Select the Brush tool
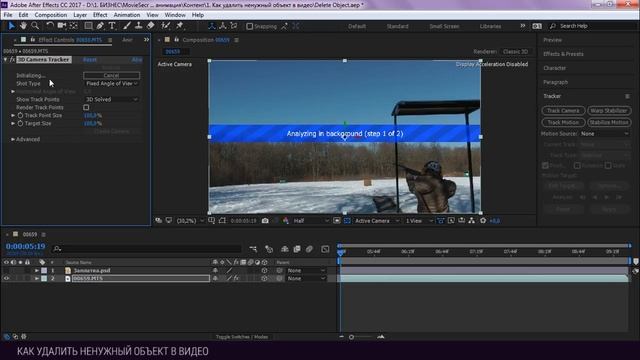Viewport: 640px width, 360px height. coord(127,26)
